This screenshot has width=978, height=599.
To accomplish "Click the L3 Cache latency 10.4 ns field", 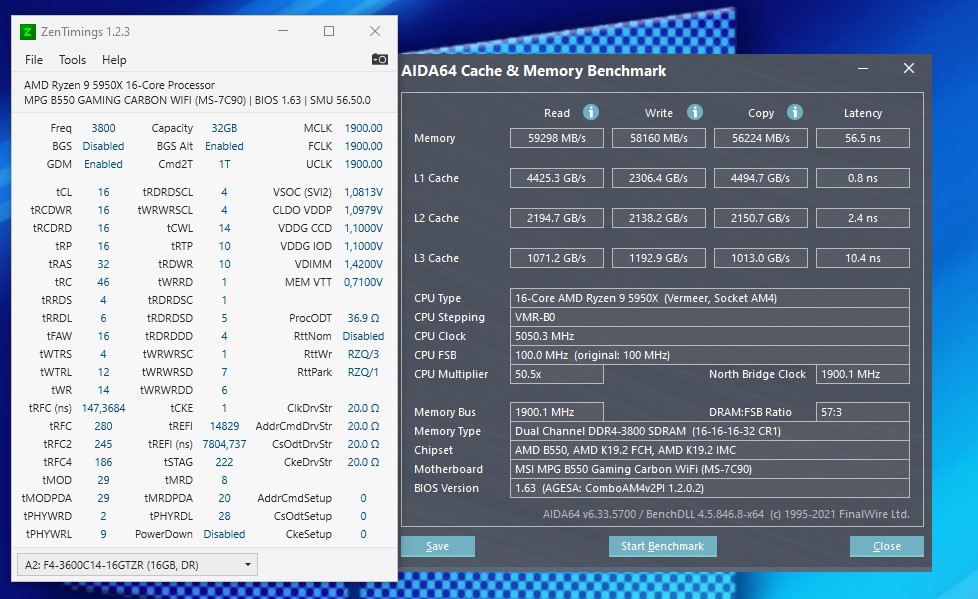I will click(x=863, y=258).
